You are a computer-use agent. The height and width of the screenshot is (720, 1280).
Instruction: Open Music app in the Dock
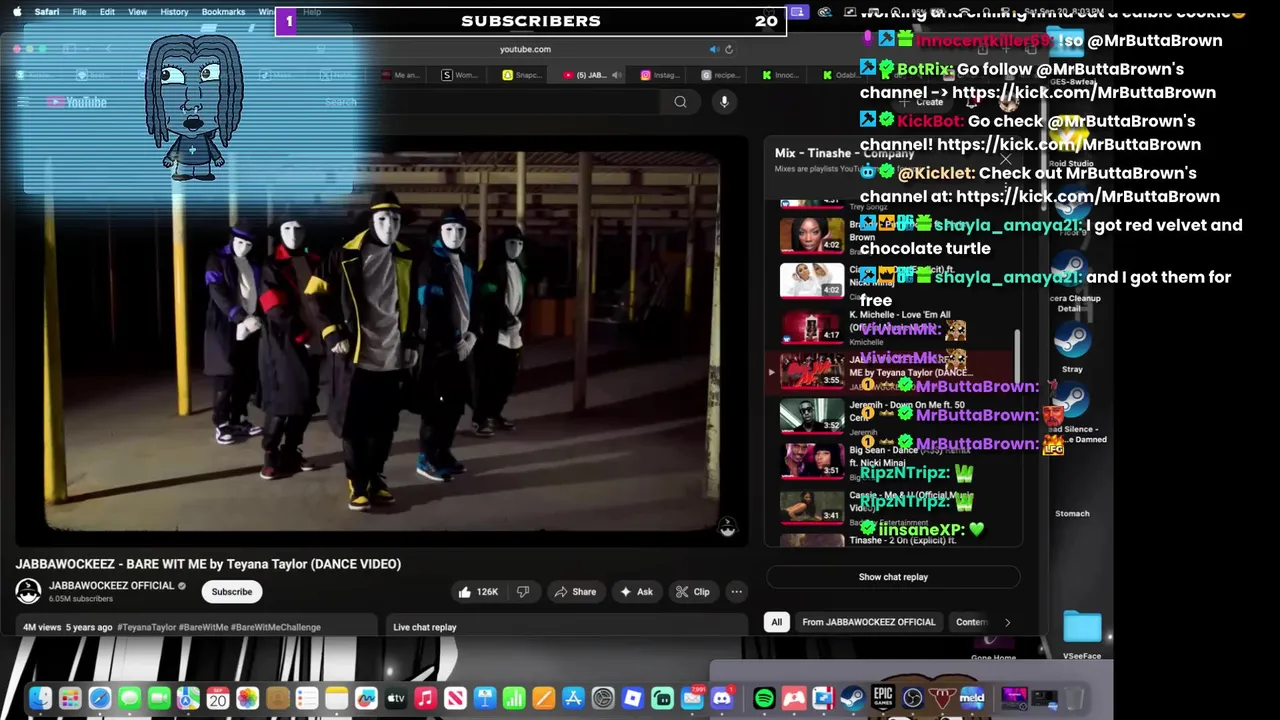(425, 698)
